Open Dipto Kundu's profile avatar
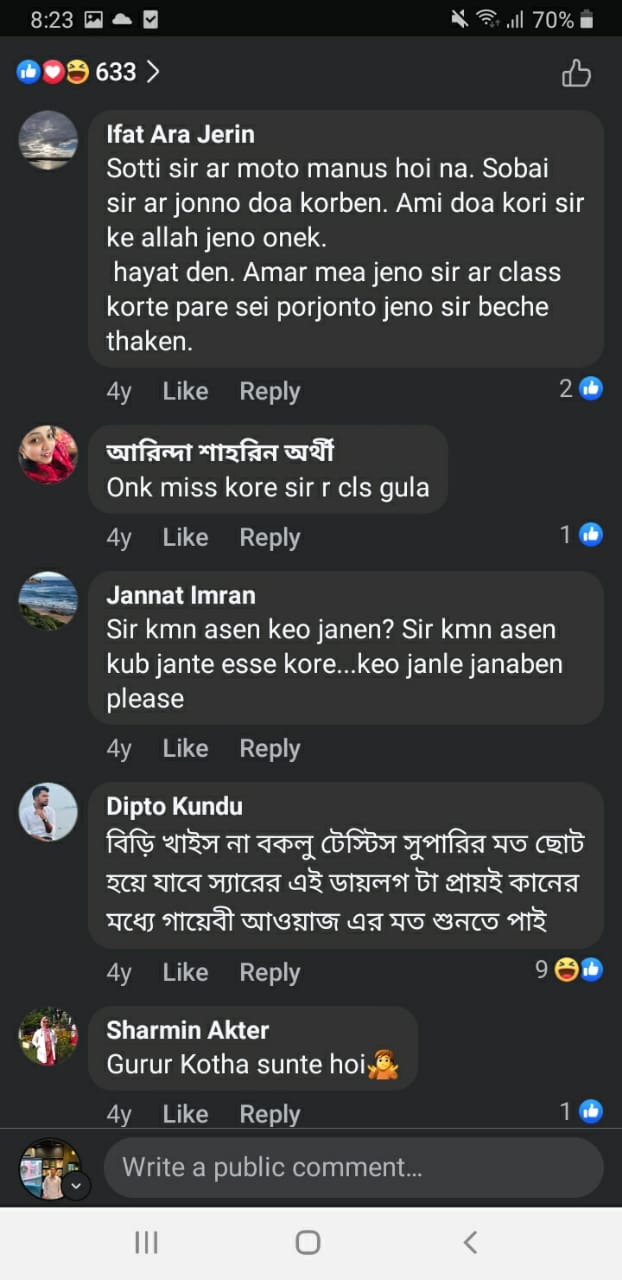 pyautogui.click(x=48, y=811)
